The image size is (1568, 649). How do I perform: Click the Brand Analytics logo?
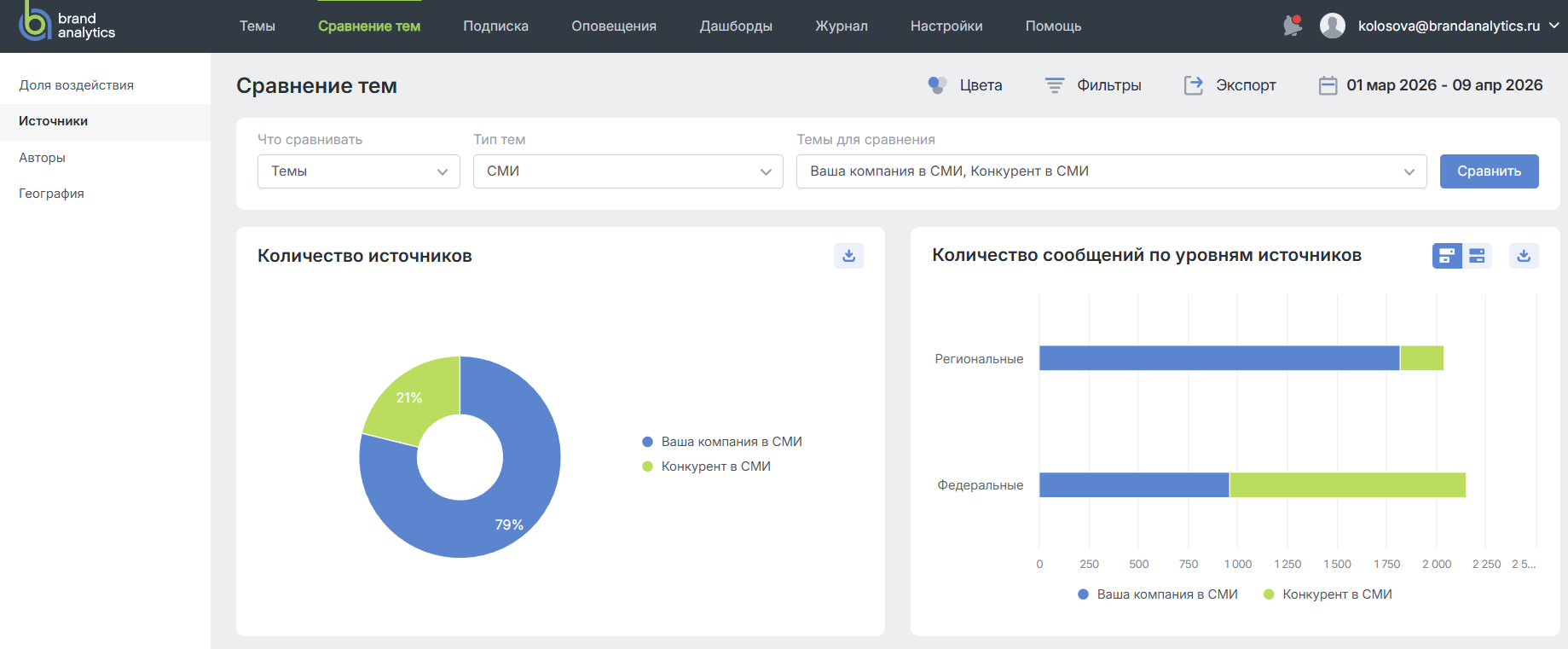(67, 23)
